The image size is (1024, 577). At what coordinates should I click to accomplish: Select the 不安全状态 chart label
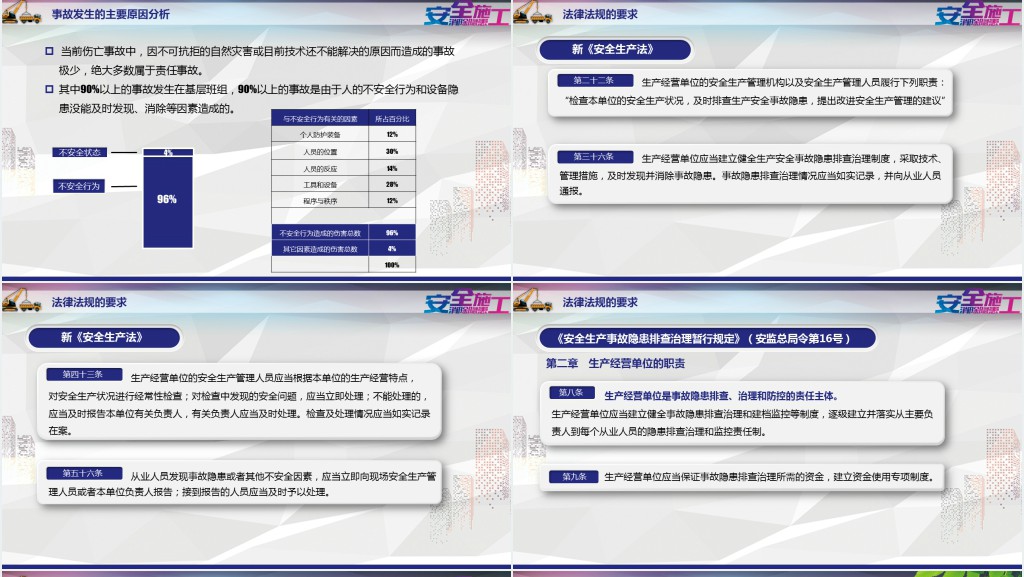click(x=80, y=153)
